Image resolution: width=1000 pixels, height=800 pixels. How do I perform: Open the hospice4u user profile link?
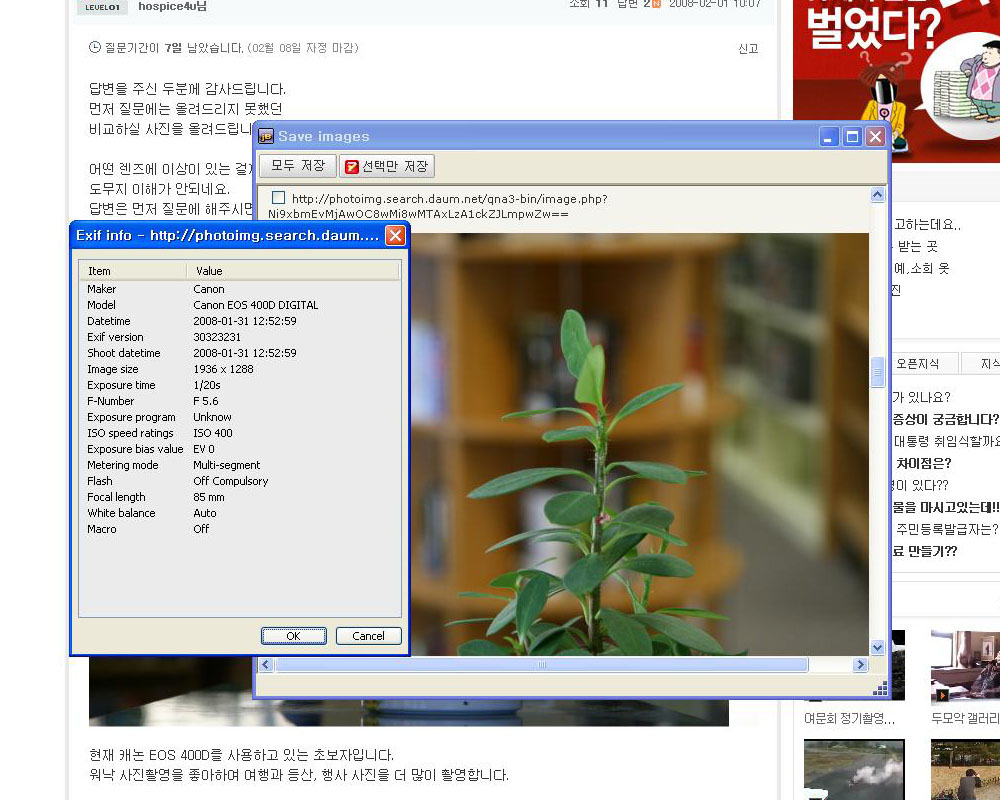coord(172,6)
